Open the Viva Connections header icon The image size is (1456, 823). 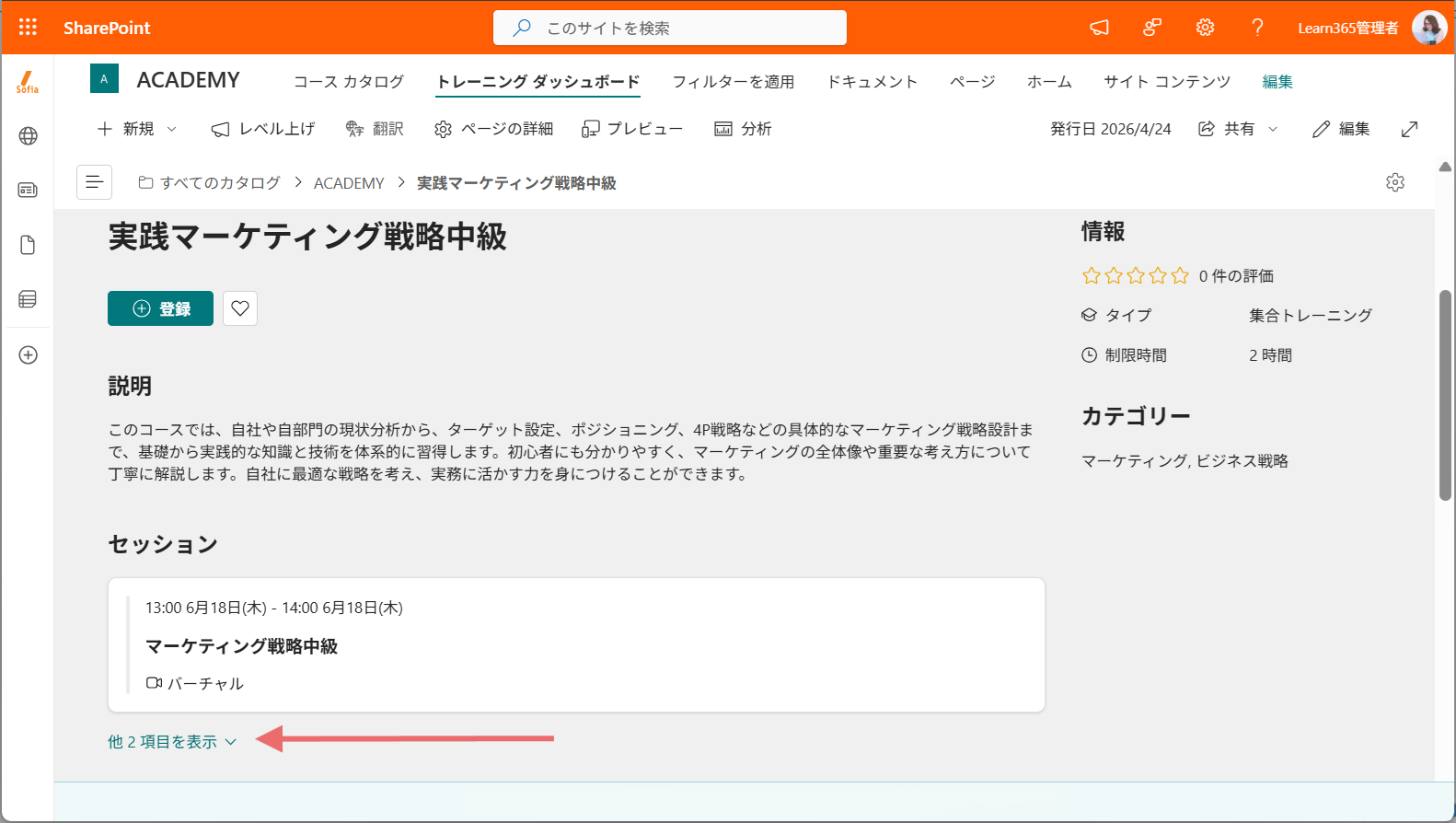coord(1151,28)
